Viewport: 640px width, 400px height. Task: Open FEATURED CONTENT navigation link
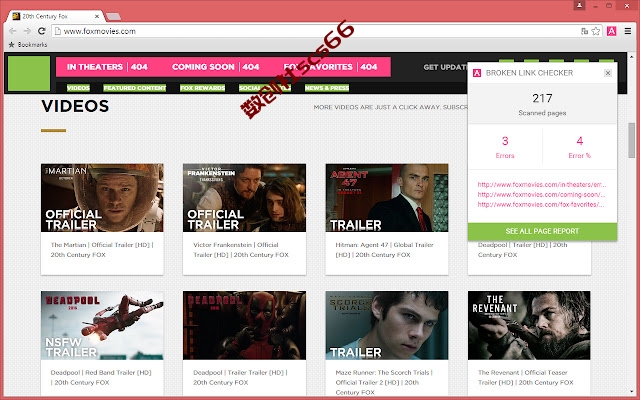[x=135, y=88]
